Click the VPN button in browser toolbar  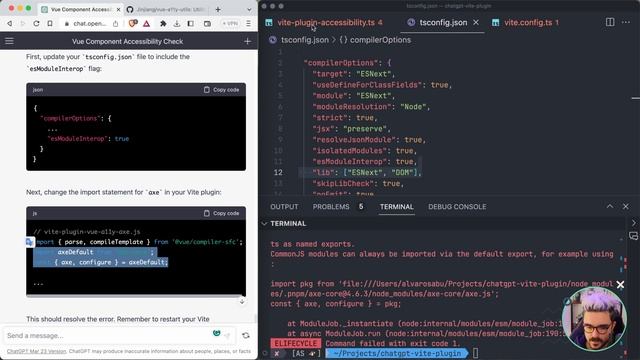[230, 24]
